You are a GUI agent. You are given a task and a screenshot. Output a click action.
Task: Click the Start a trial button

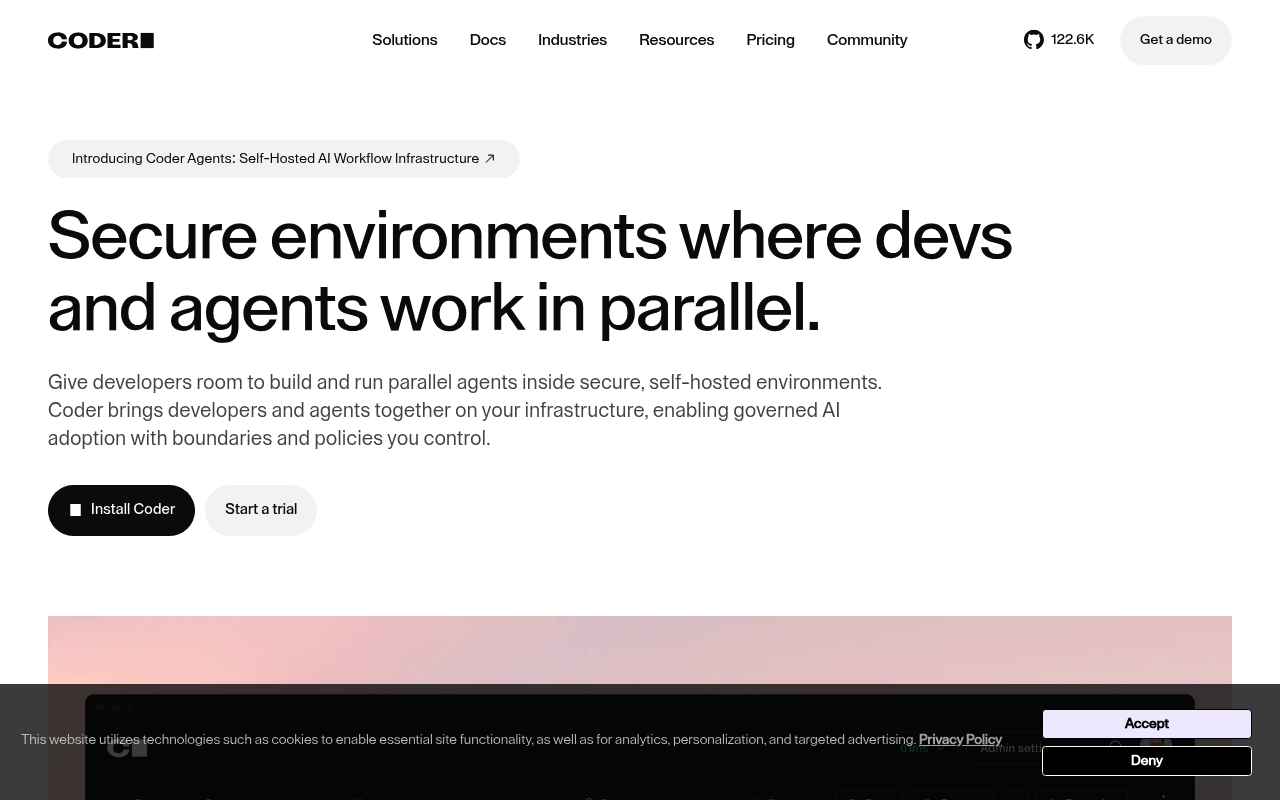click(x=261, y=510)
